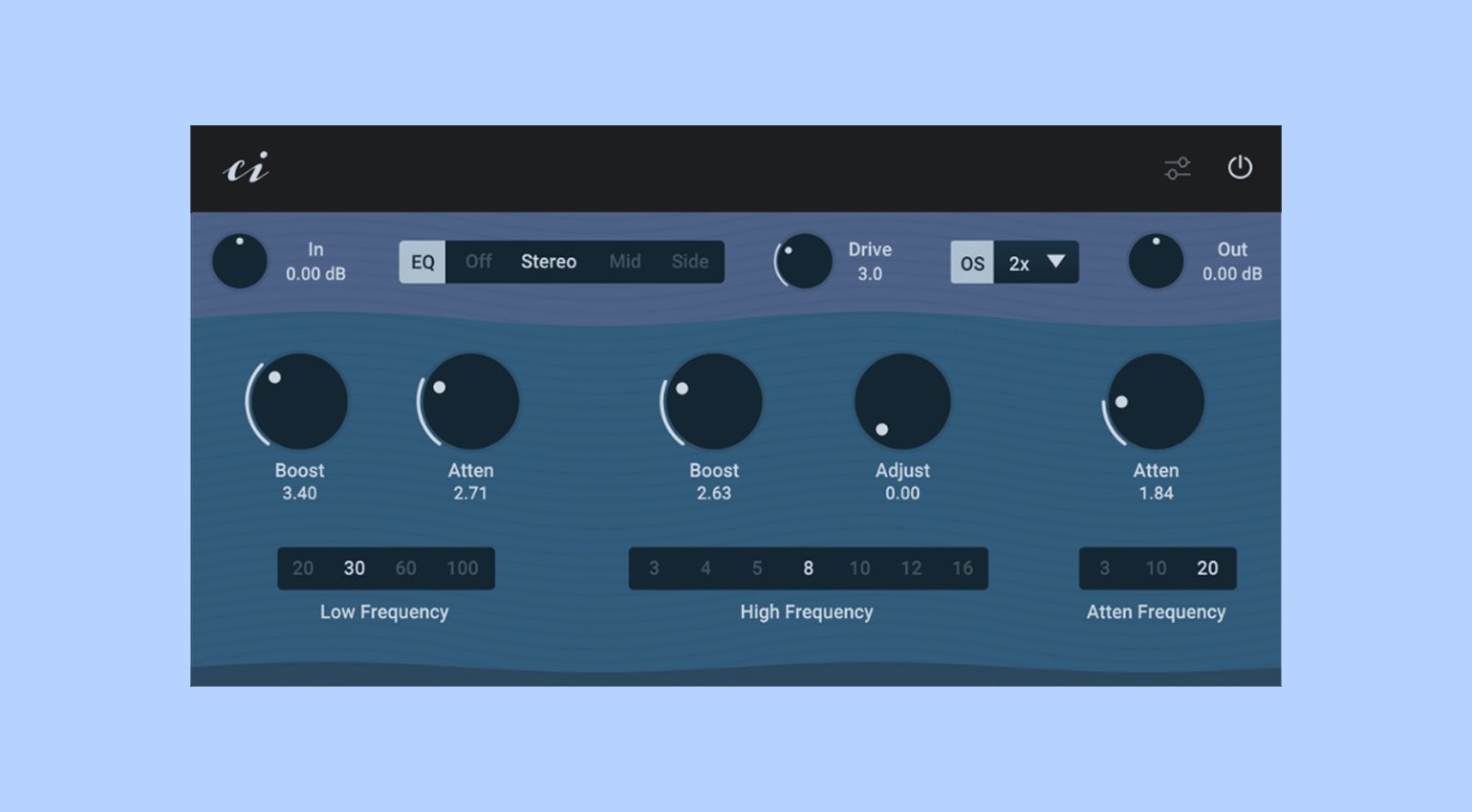Select Stereo EQ mode
The width and height of the screenshot is (1472, 812).
pyautogui.click(x=549, y=262)
